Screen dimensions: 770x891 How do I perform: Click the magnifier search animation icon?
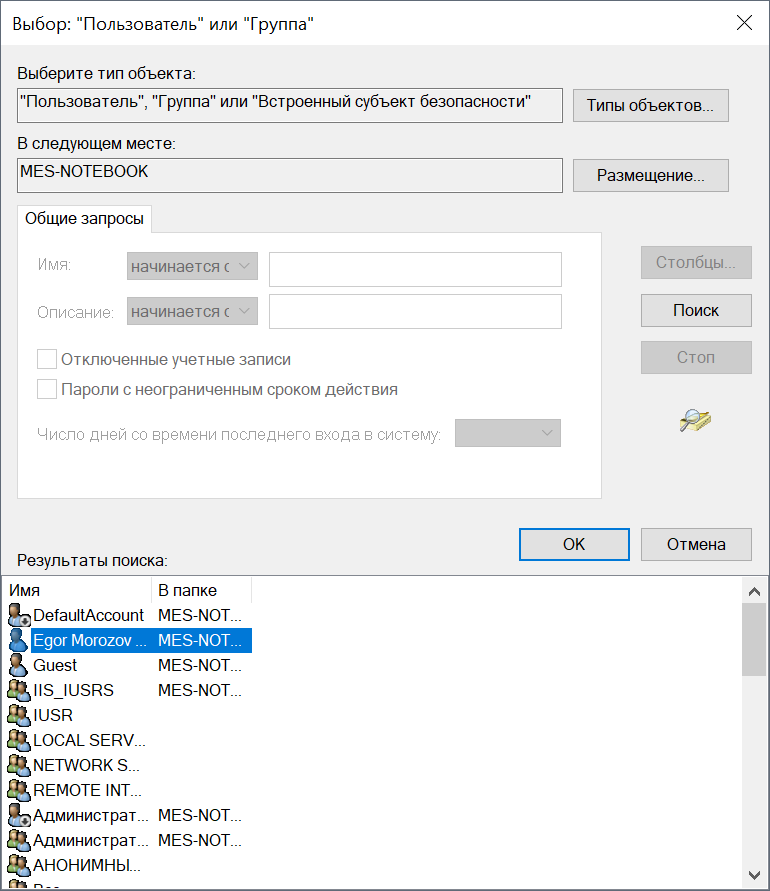point(696,421)
